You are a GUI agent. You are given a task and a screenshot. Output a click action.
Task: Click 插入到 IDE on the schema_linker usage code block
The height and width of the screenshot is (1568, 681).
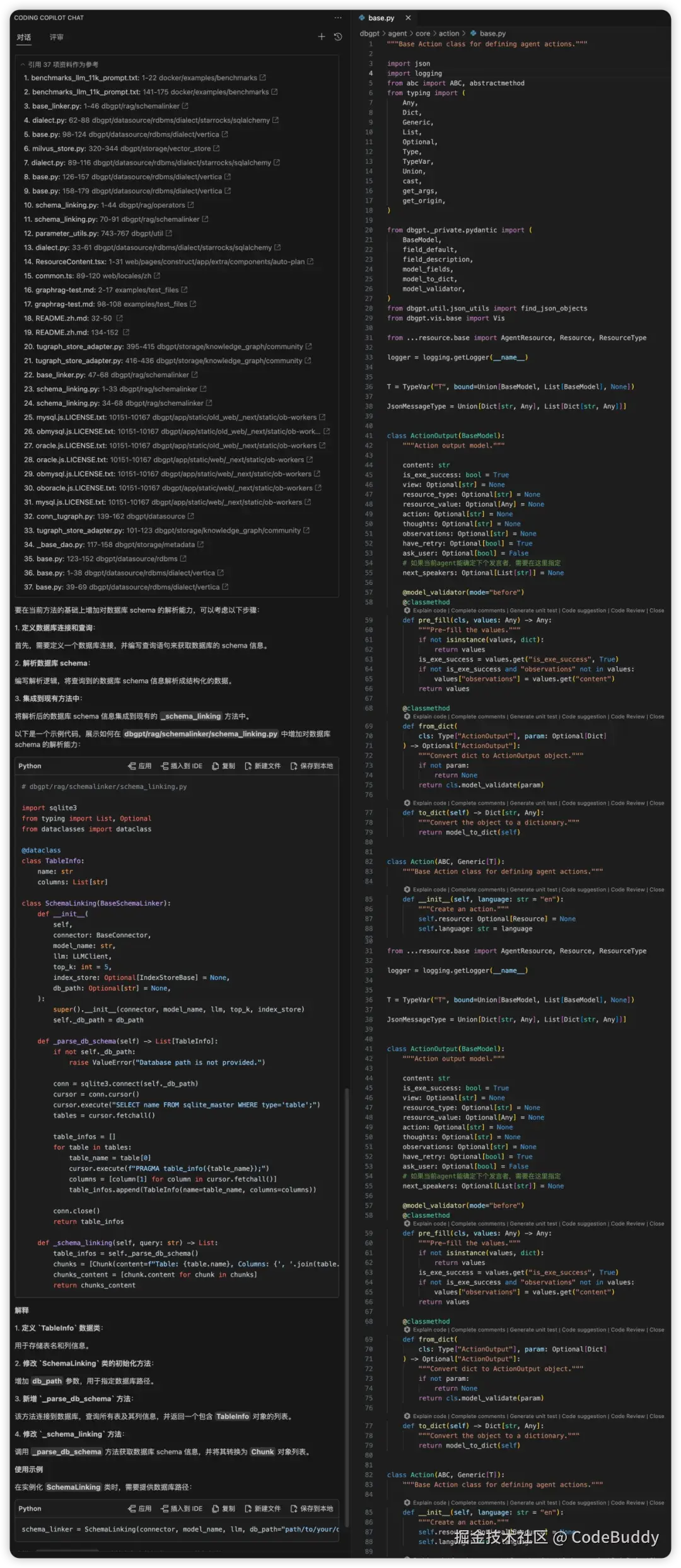[182, 1509]
